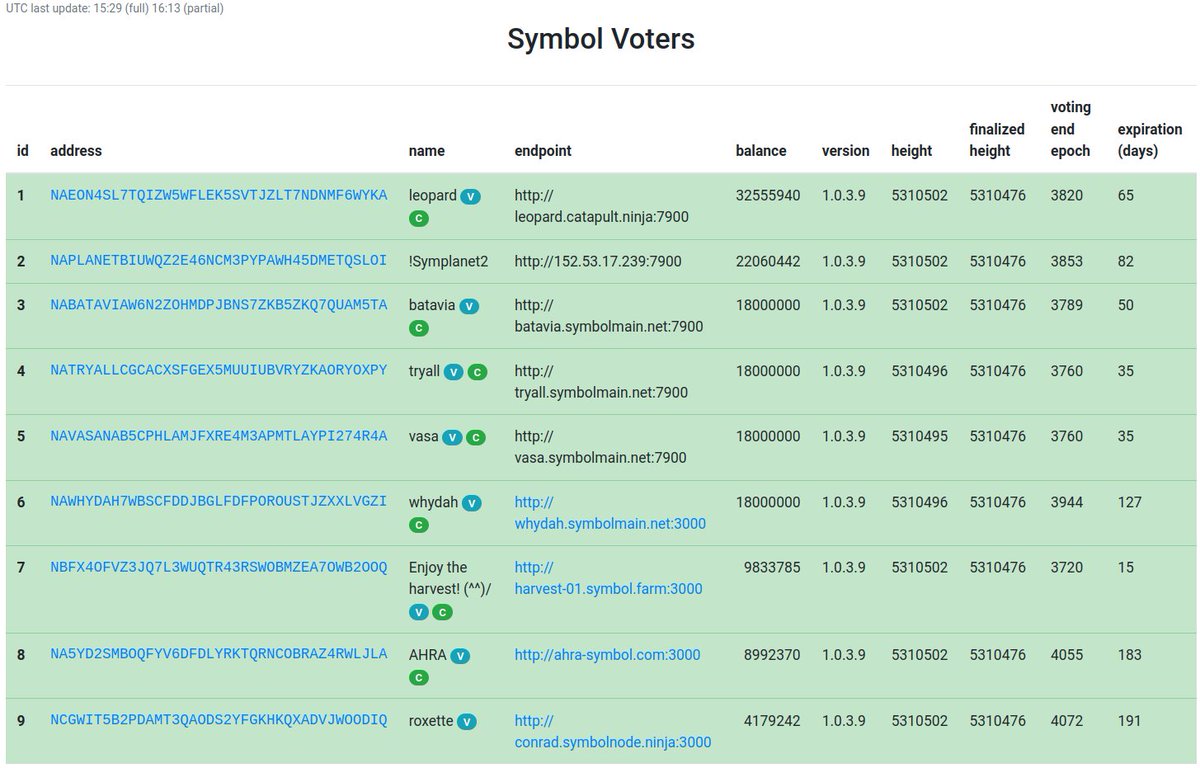Viewport: 1200px width, 768px height.
Task: Open the conrad.symbolnode.ninja:3000 endpoint link
Action: pos(613,731)
